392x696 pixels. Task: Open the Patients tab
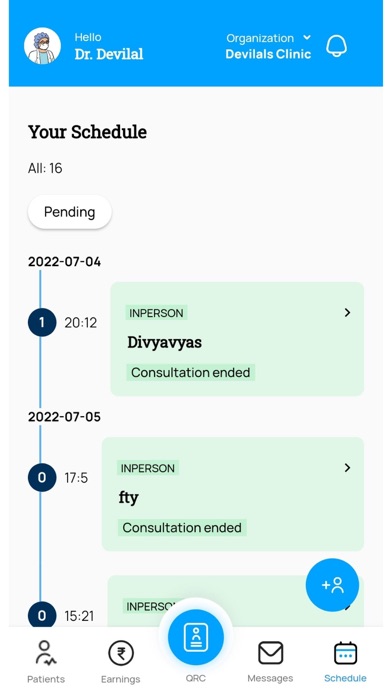tap(46, 661)
